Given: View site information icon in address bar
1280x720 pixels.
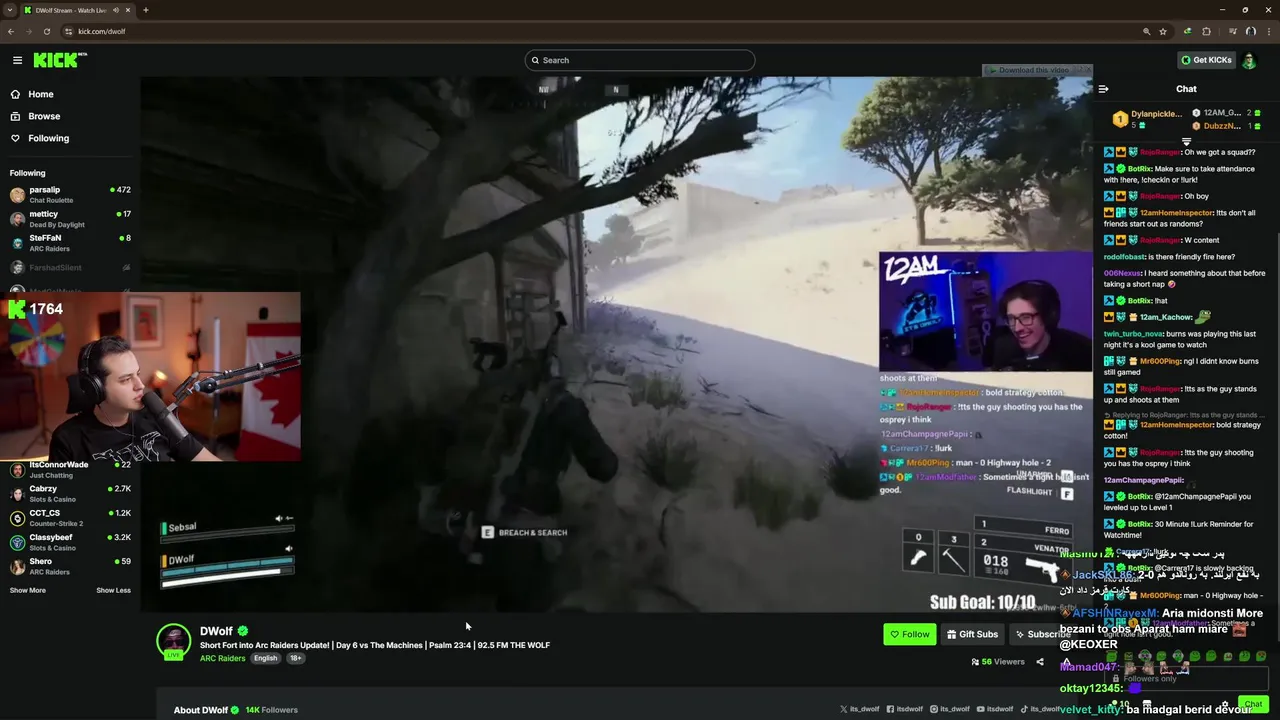Looking at the screenshot, I should pyautogui.click(x=67, y=31).
